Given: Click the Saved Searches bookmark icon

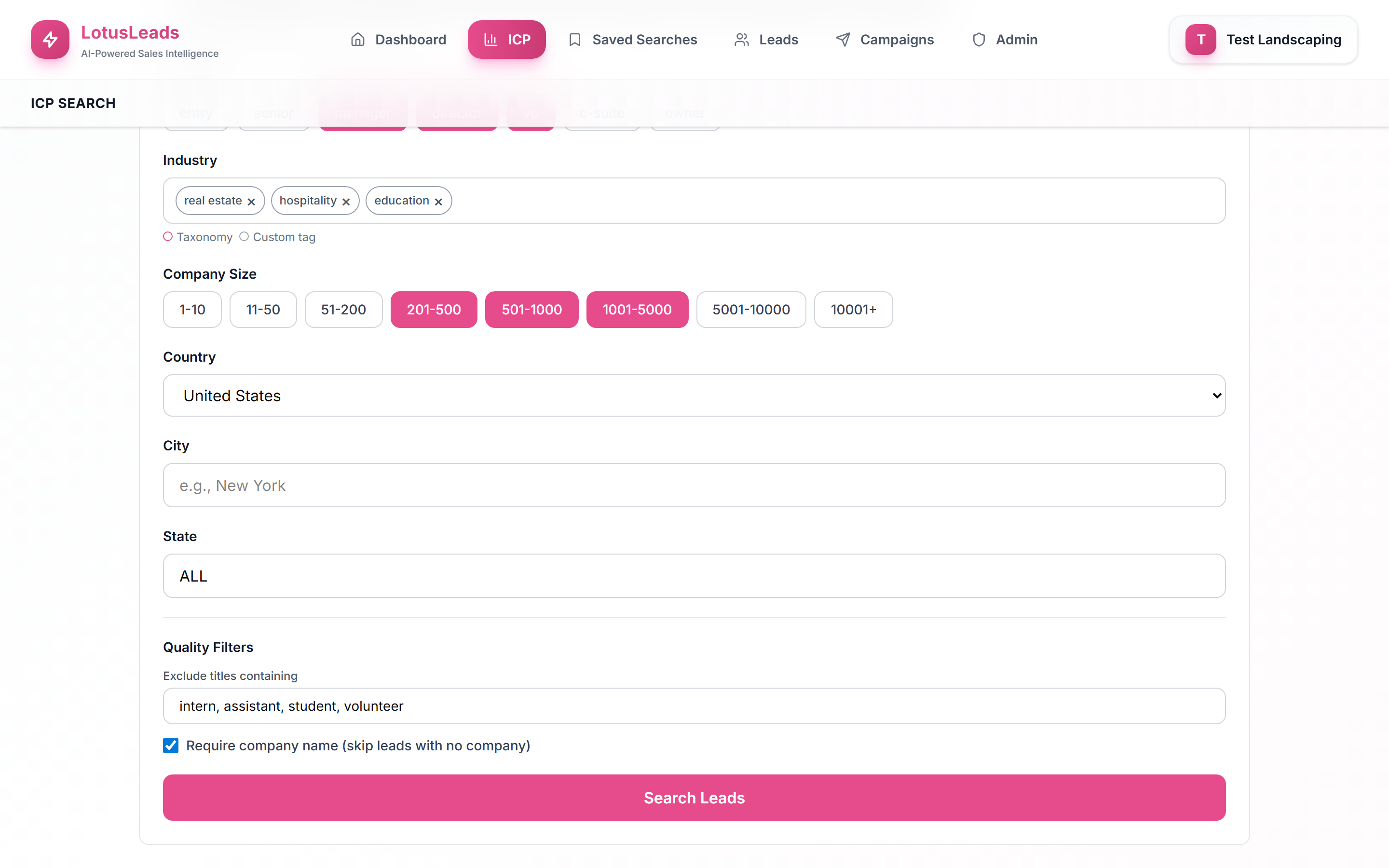Looking at the screenshot, I should pyautogui.click(x=574, y=40).
